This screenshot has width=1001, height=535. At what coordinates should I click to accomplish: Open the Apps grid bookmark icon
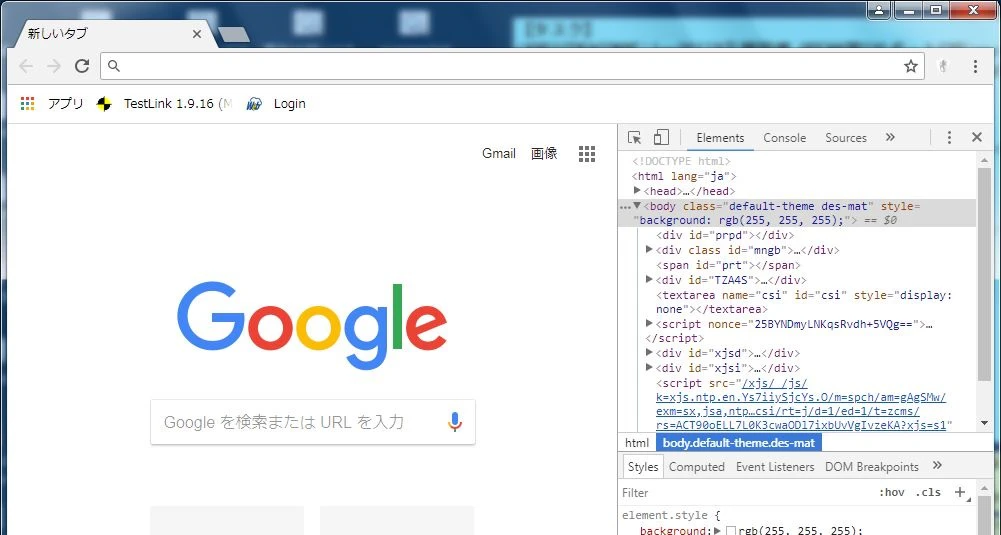(27, 103)
